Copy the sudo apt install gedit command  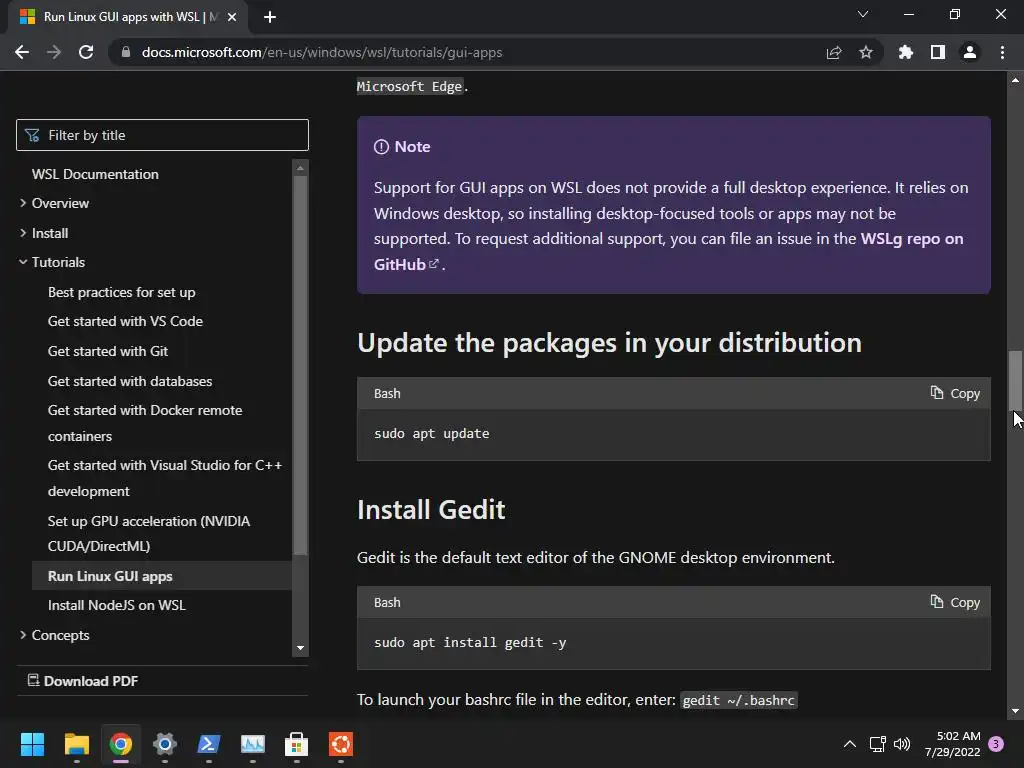coord(955,602)
